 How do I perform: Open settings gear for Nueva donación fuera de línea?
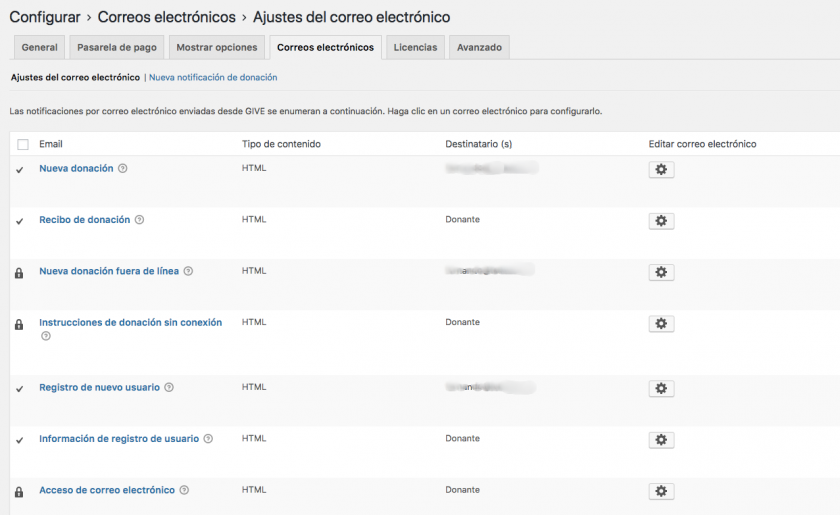click(661, 272)
